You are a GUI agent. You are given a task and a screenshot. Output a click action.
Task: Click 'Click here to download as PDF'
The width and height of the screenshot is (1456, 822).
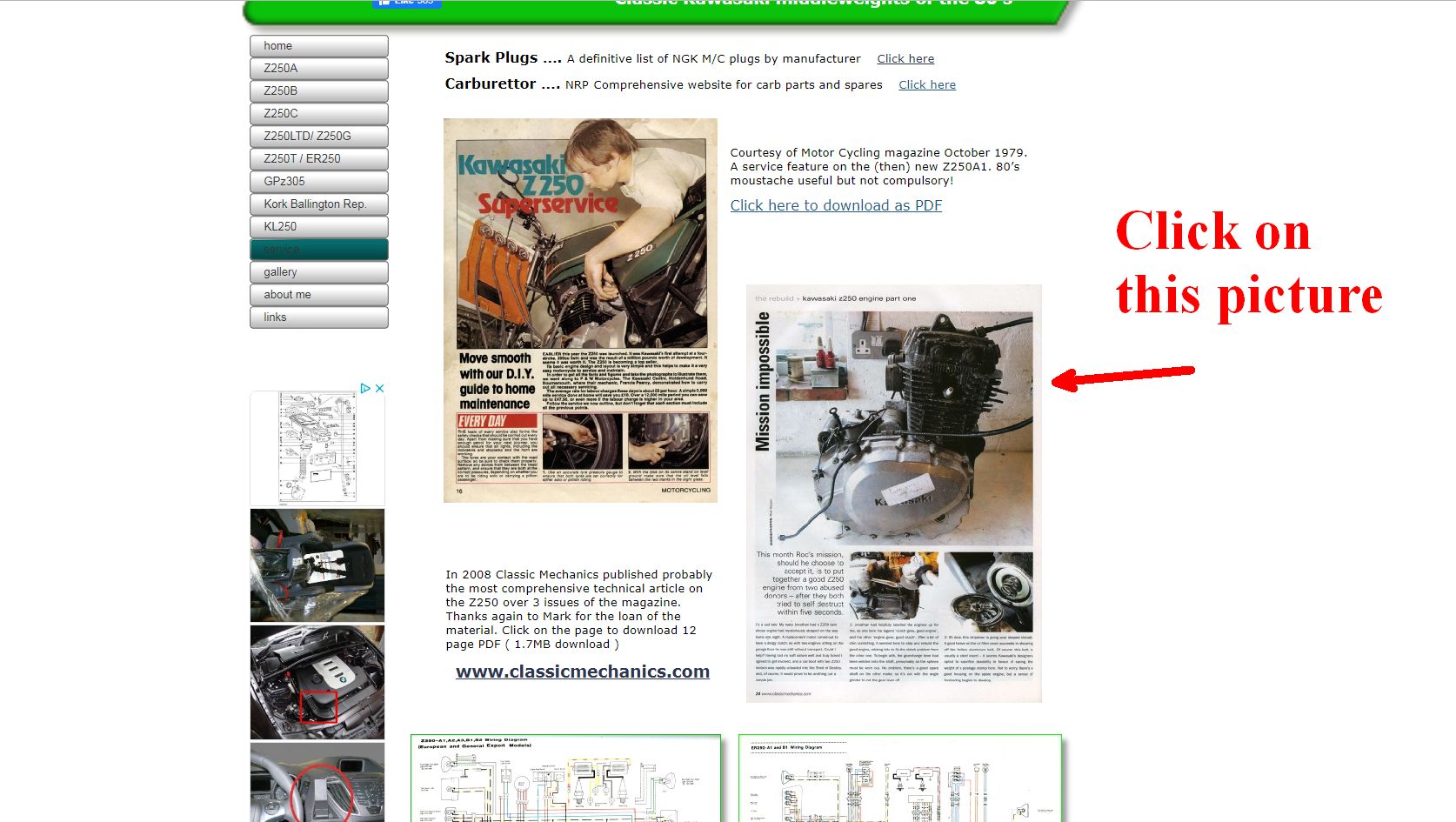point(835,205)
